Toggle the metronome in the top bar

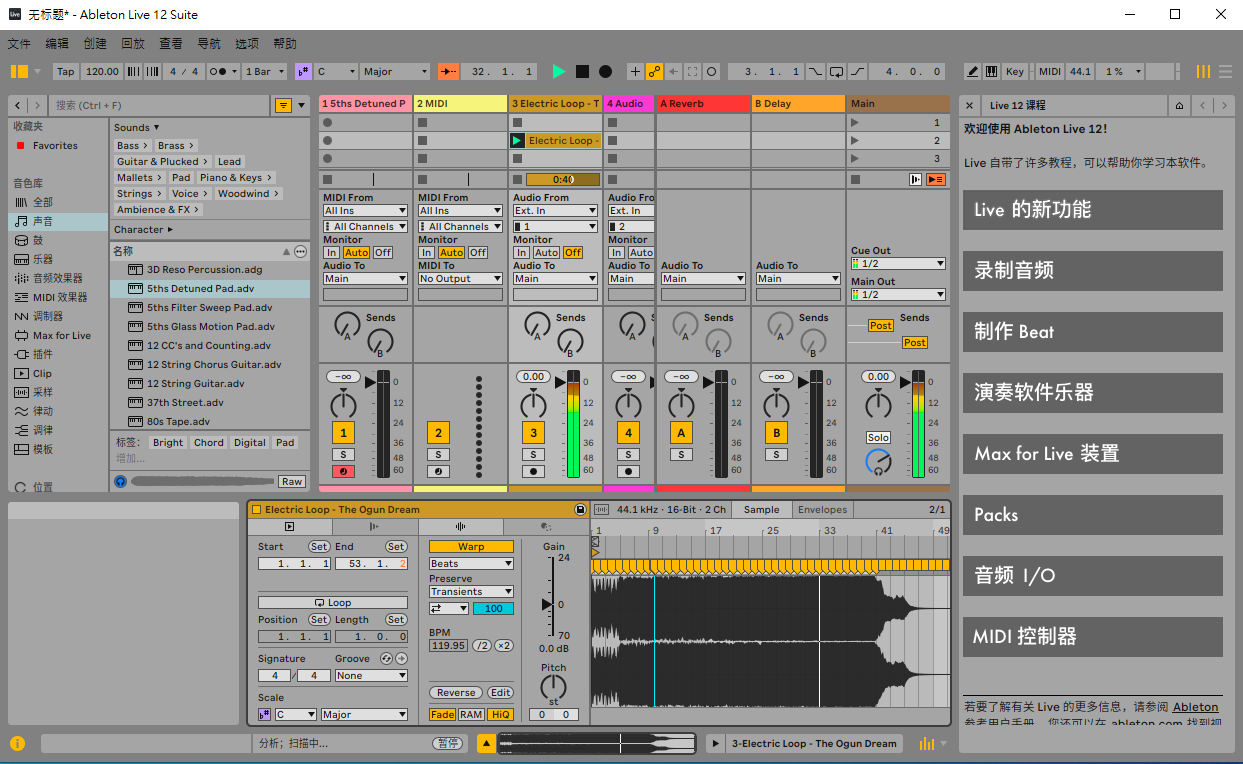point(224,71)
